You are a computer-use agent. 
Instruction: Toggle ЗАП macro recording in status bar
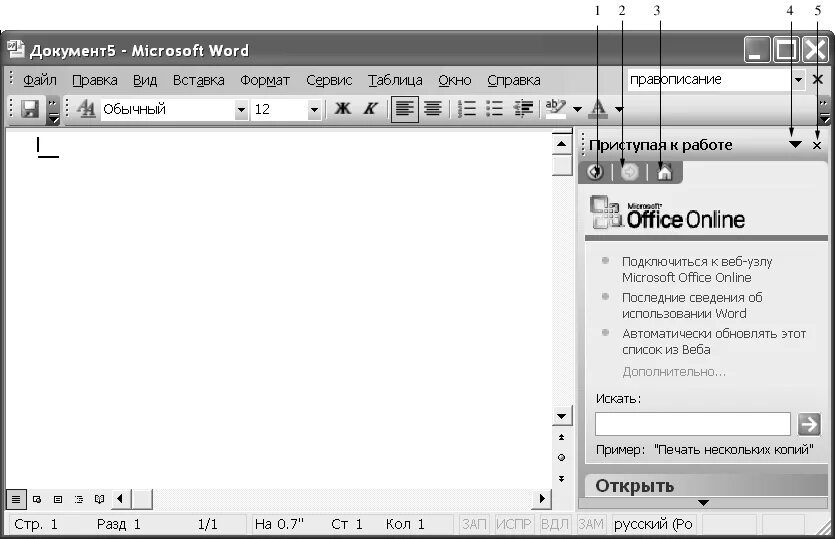click(474, 525)
